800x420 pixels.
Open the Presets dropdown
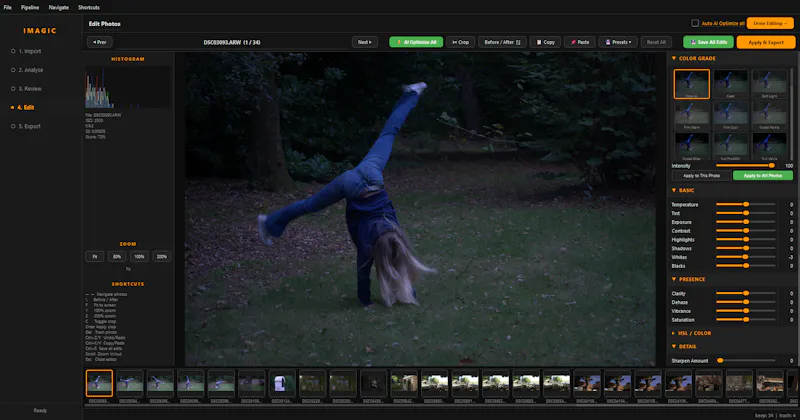[x=618, y=42]
